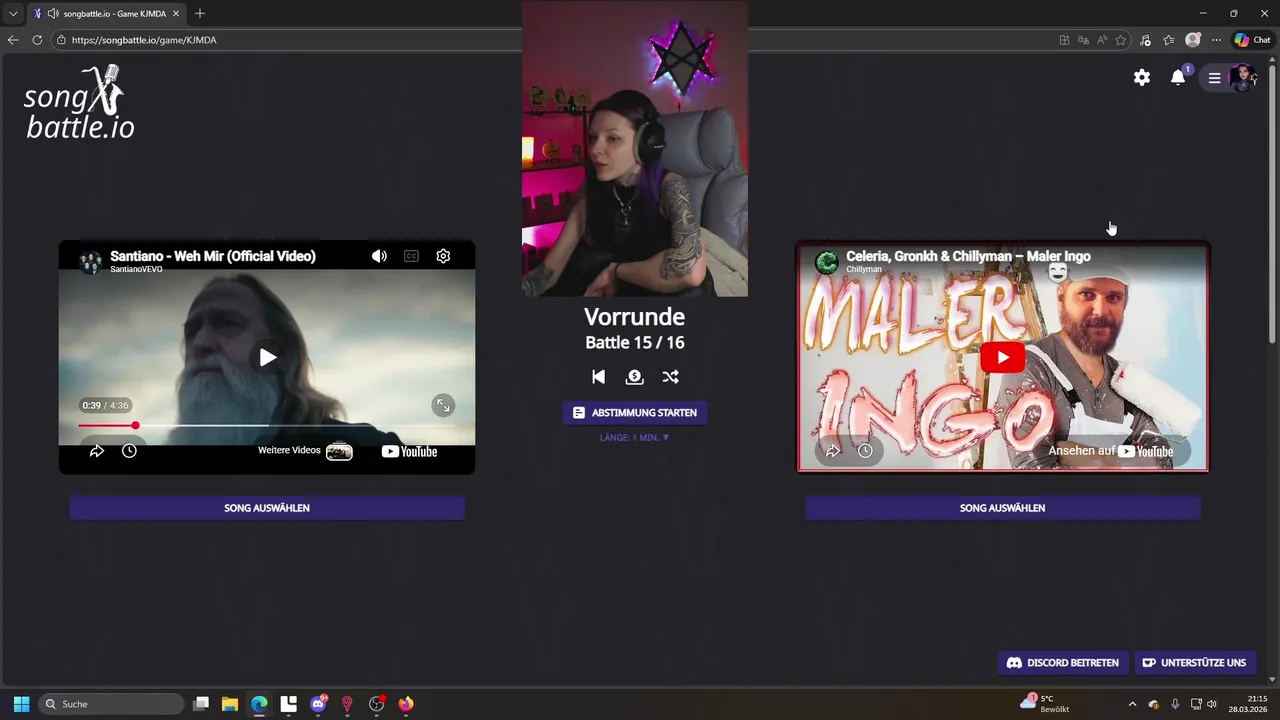The width and height of the screenshot is (1280, 720).
Task: Open the volume tray icon
Action: 1212,704
